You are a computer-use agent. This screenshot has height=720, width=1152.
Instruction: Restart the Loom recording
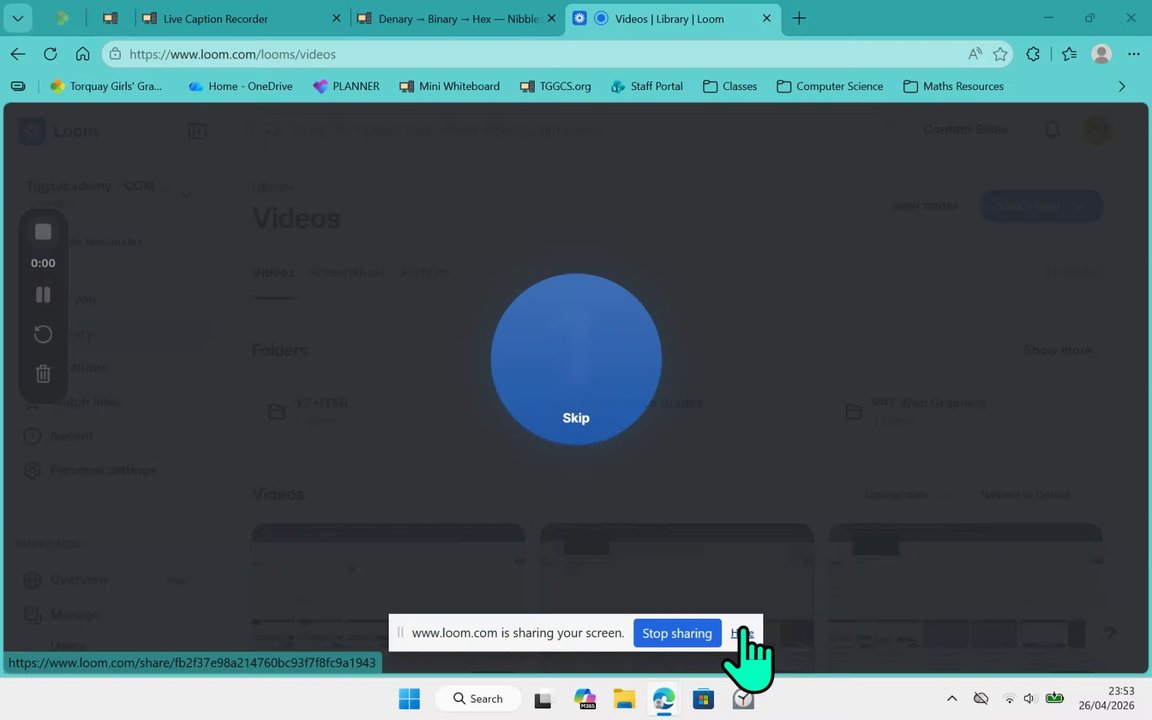point(43,334)
